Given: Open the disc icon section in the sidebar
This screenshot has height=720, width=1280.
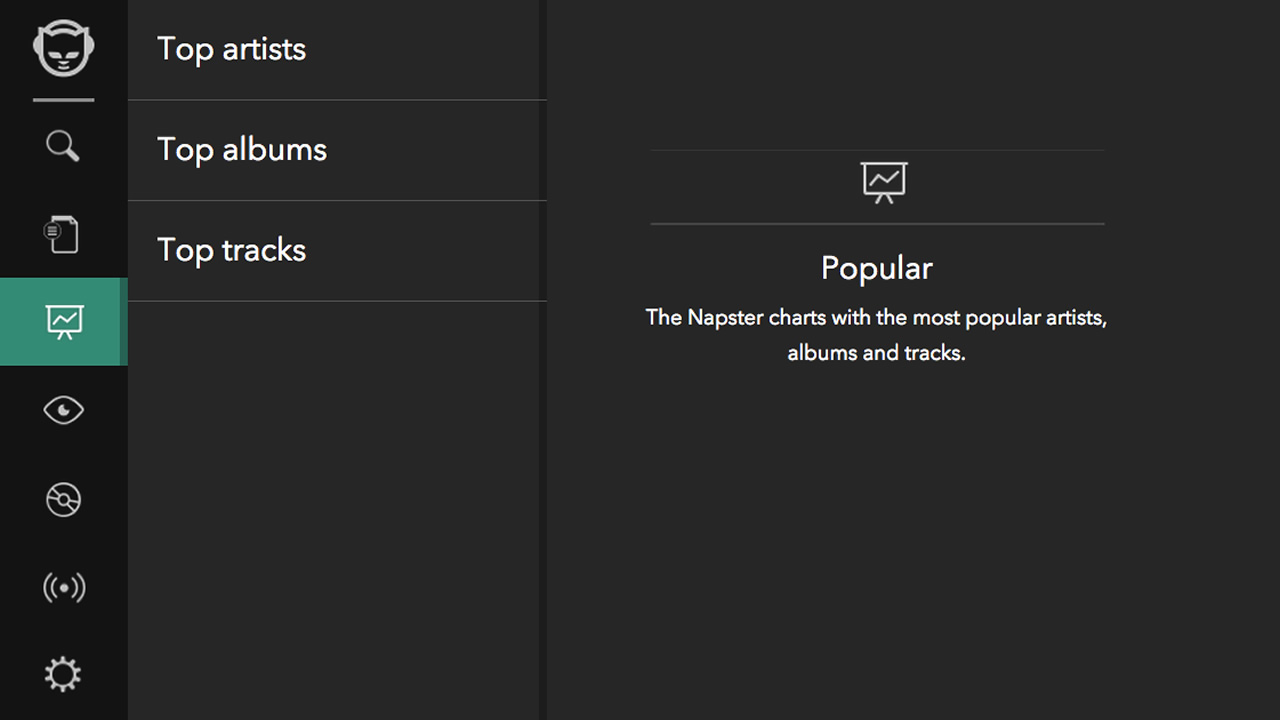Looking at the screenshot, I should click(x=64, y=499).
